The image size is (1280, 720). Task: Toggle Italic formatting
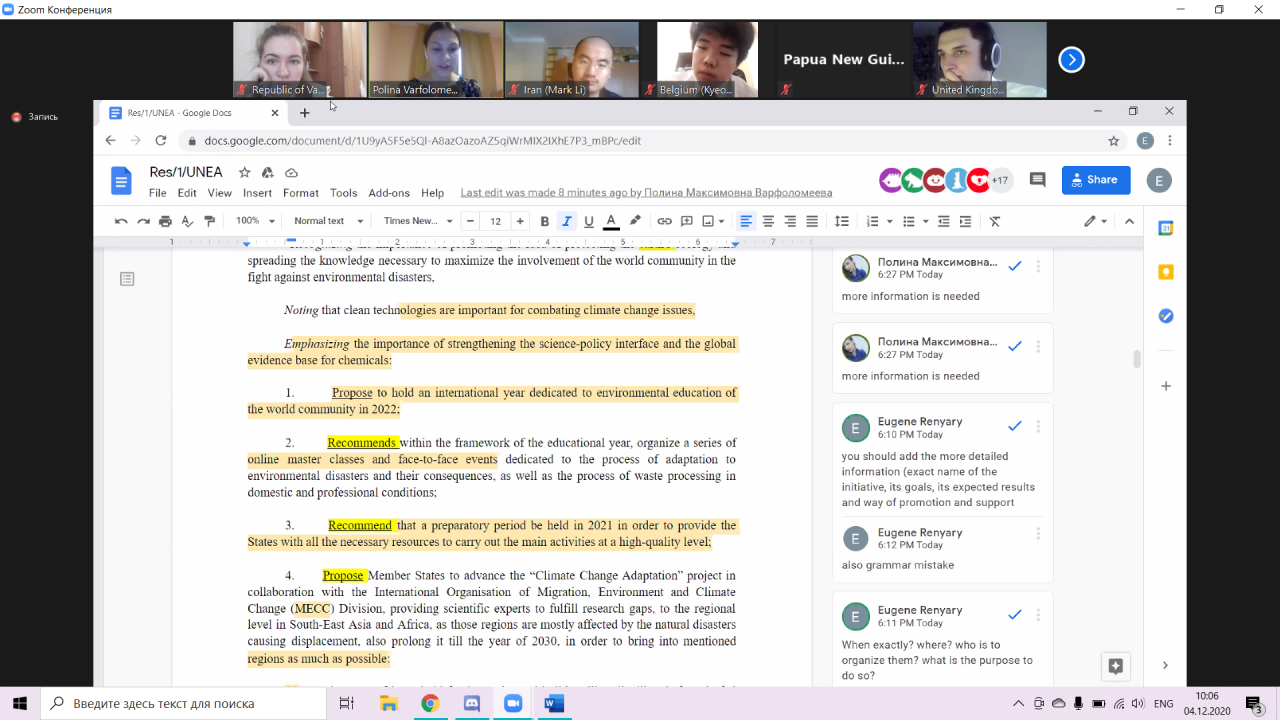tap(567, 221)
